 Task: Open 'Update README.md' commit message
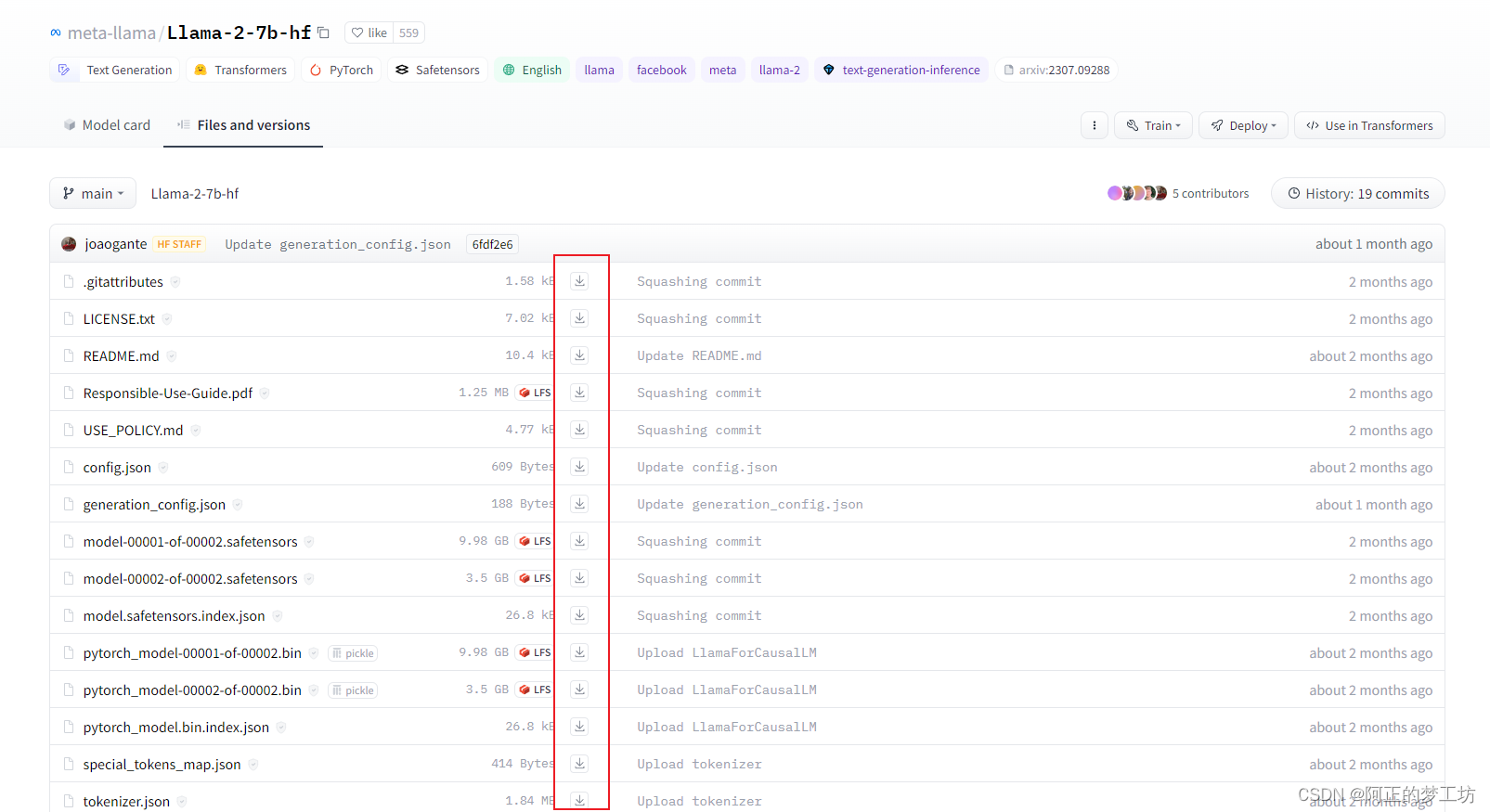point(699,355)
